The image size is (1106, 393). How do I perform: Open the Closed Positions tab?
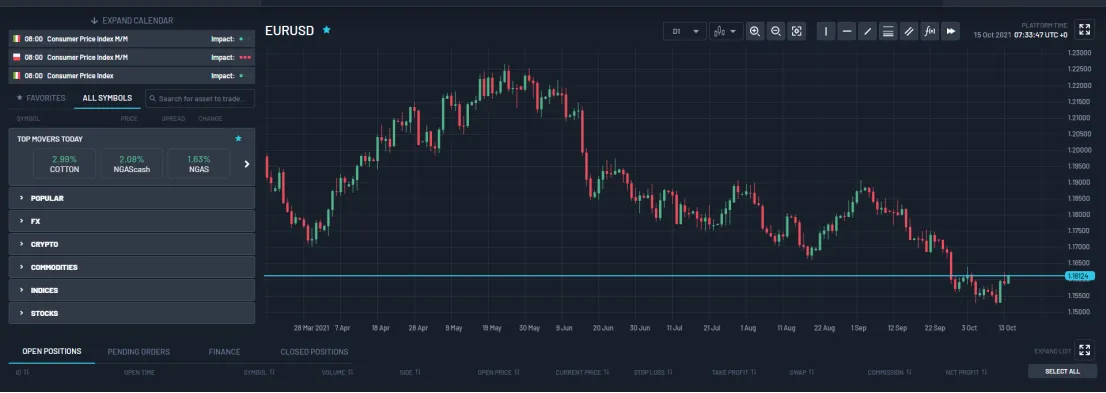[314, 351]
